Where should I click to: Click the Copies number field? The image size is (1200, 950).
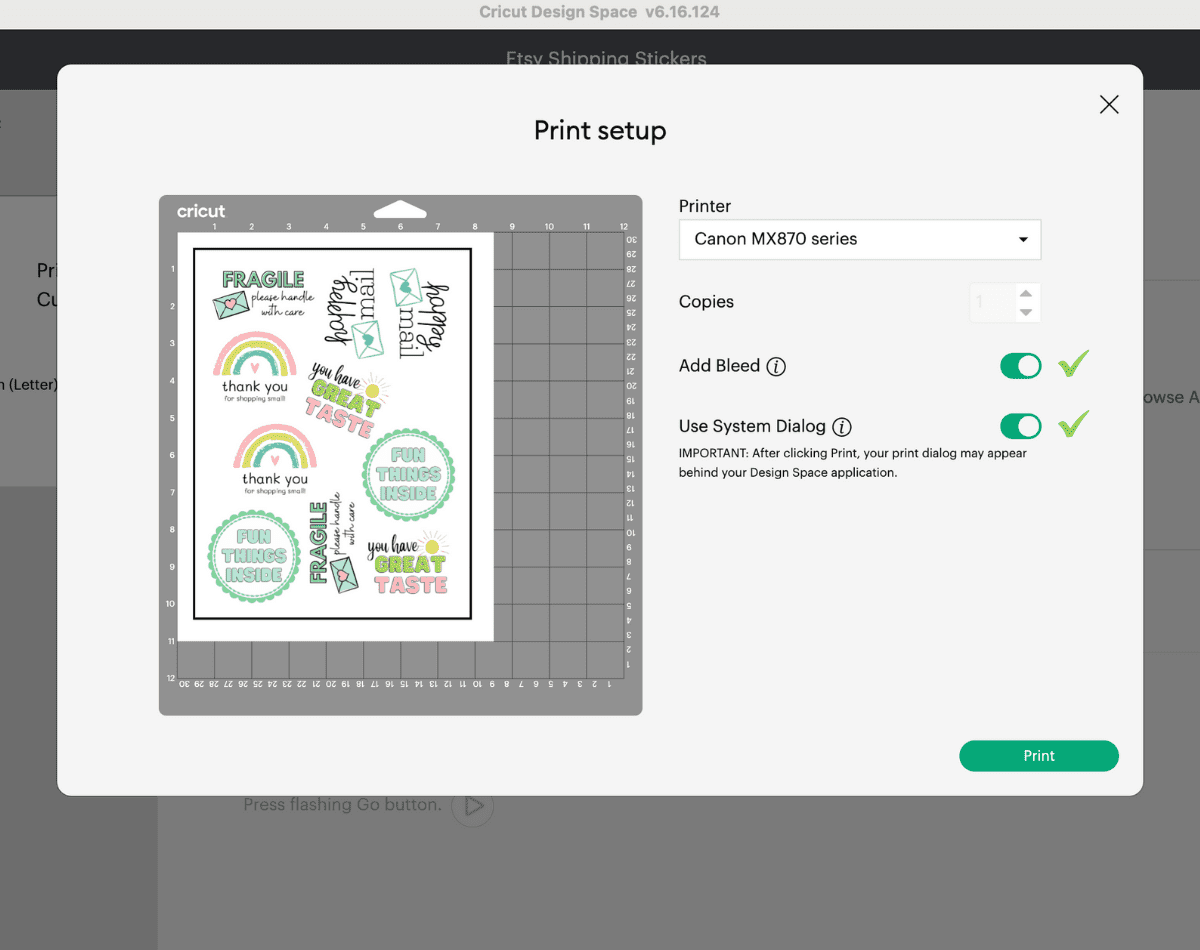coord(992,302)
